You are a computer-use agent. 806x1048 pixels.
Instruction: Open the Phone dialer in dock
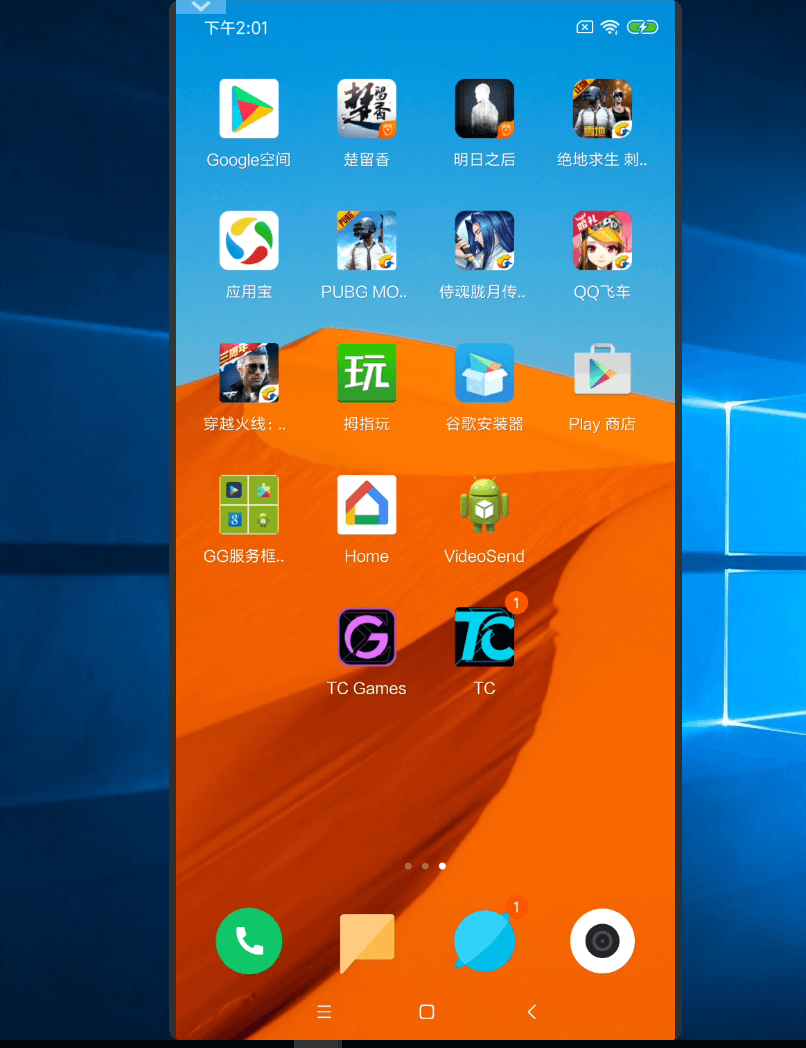pos(249,940)
